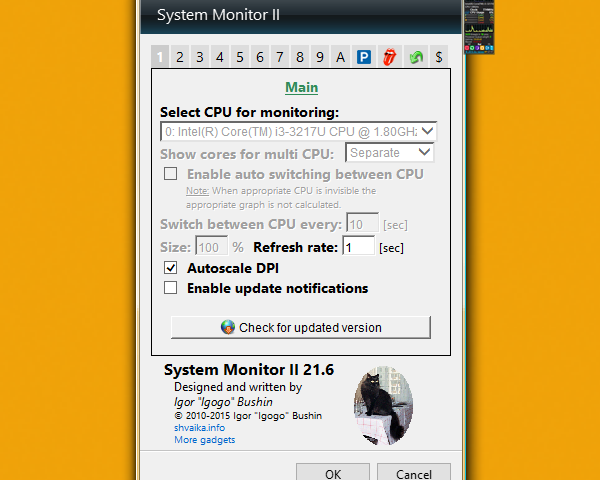Viewport: 600px width, 480px height.
Task: Switch to settings tab 9
Action: coord(320,57)
